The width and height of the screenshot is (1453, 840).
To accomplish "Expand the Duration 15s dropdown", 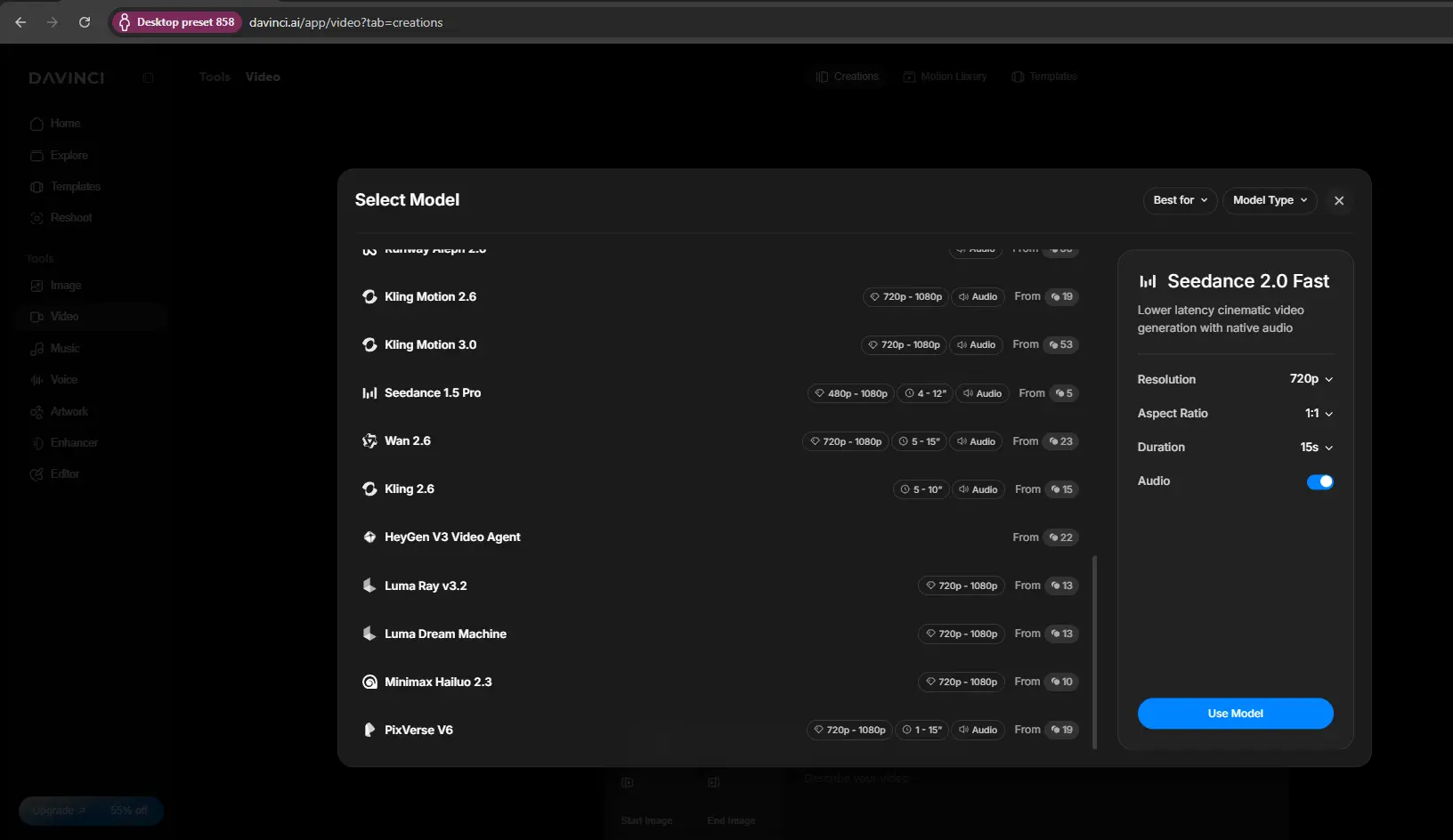I will coord(1317,447).
